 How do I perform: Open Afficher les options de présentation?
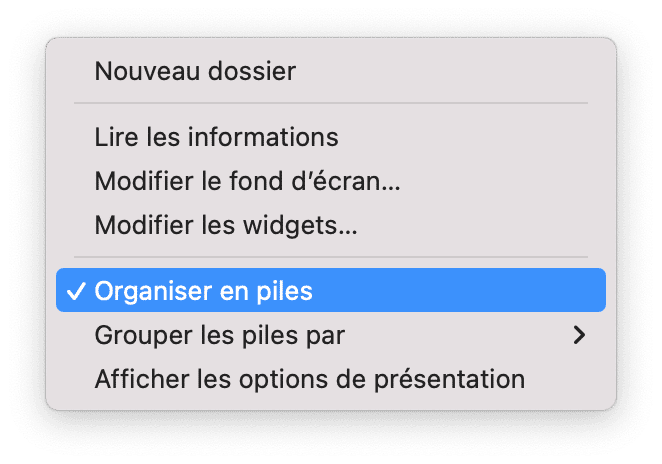pyautogui.click(x=309, y=380)
